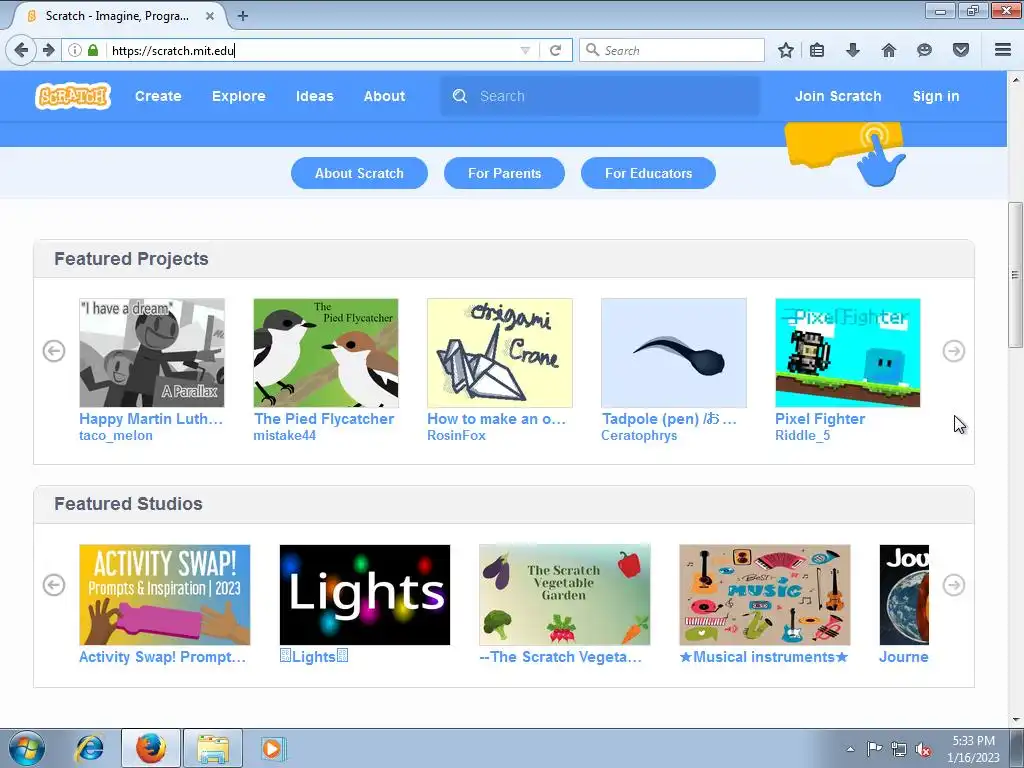Show next Featured Projects with right arrow
This screenshot has height=768, width=1024.
coord(953,351)
